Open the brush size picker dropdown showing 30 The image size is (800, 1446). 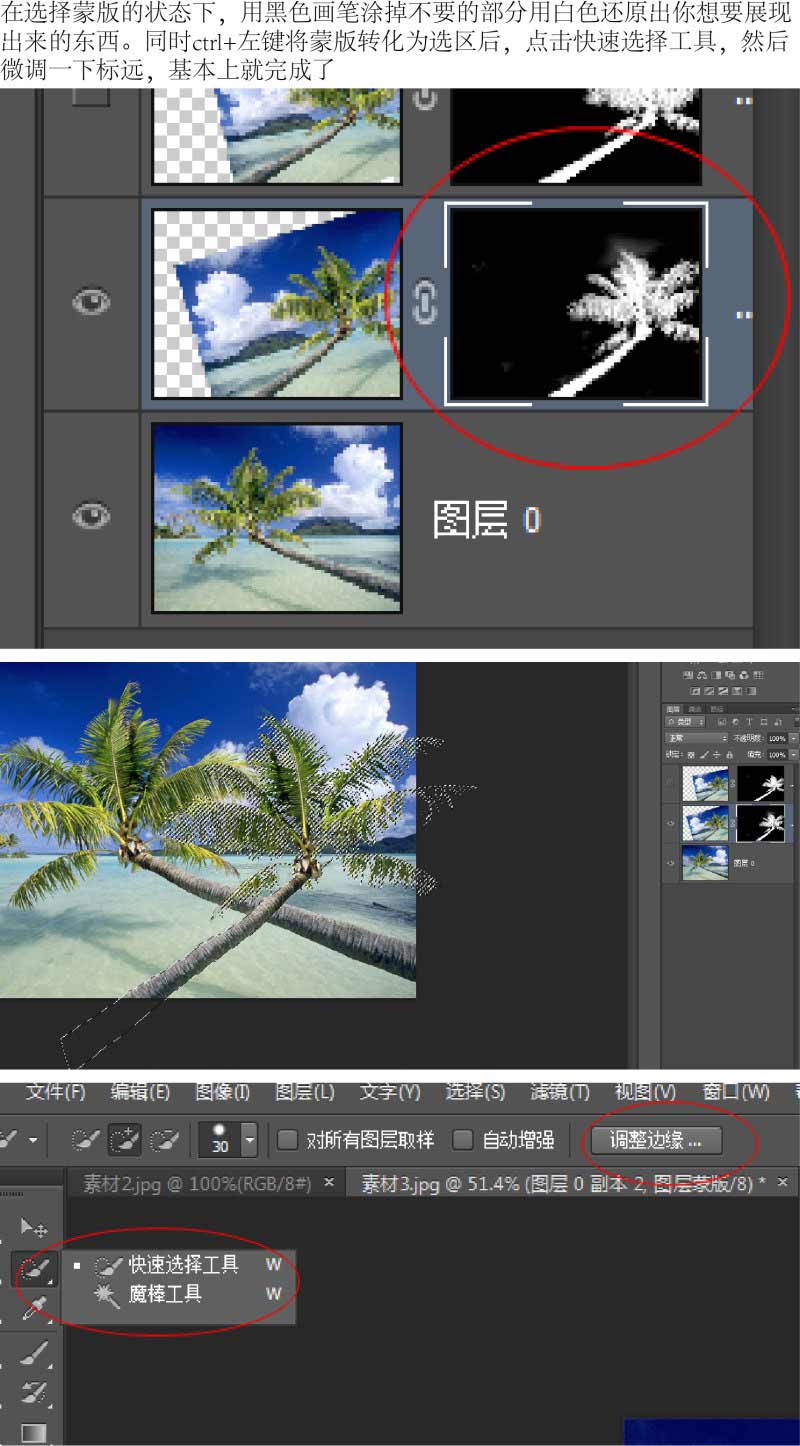pyautogui.click(x=250, y=1139)
